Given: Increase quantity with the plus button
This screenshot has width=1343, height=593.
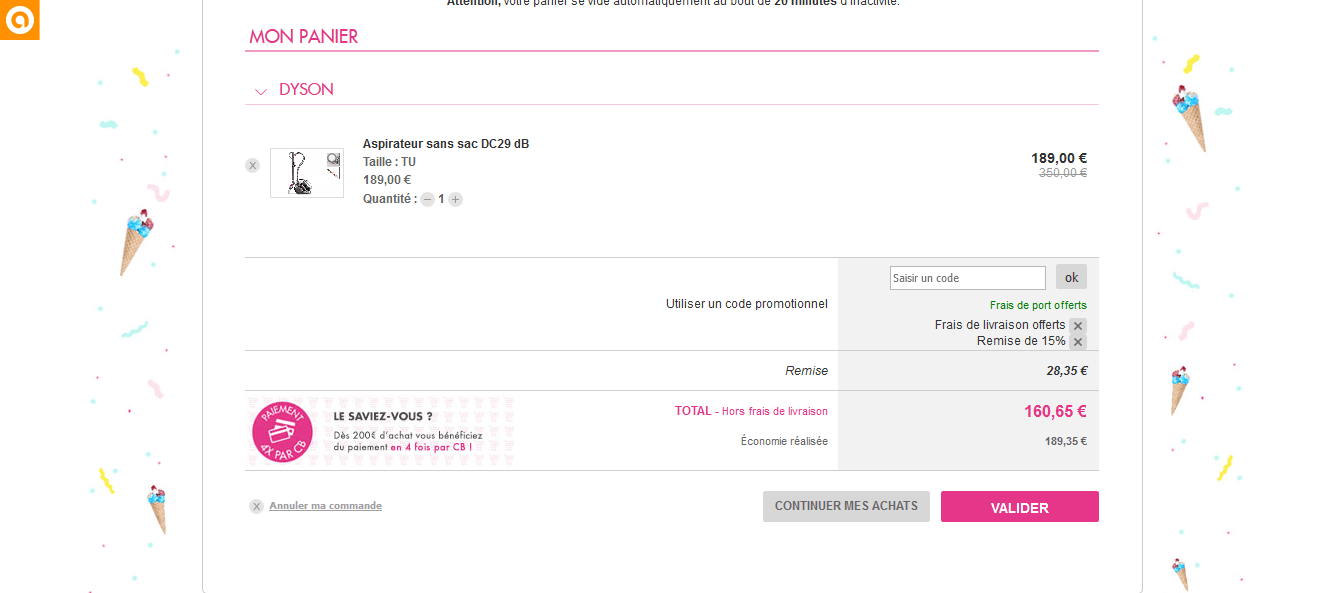Looking at the screenshot, I should (456, 199).
